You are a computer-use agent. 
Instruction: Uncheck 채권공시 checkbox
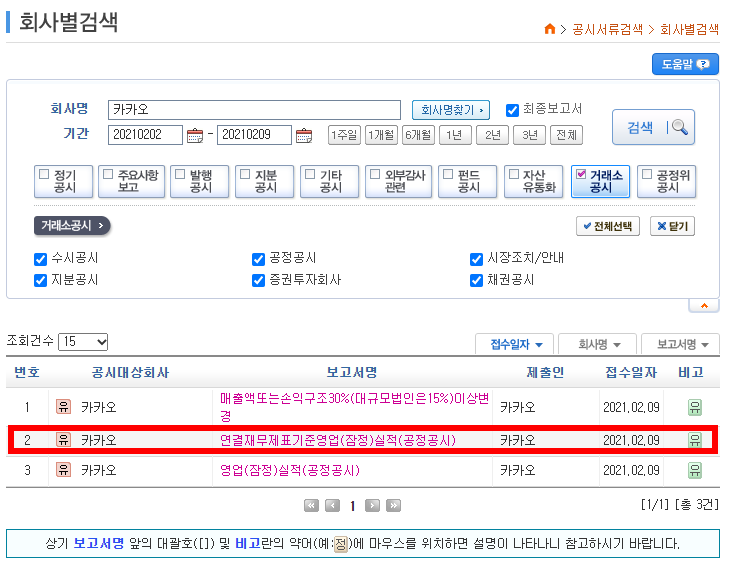tap(476, 280)
